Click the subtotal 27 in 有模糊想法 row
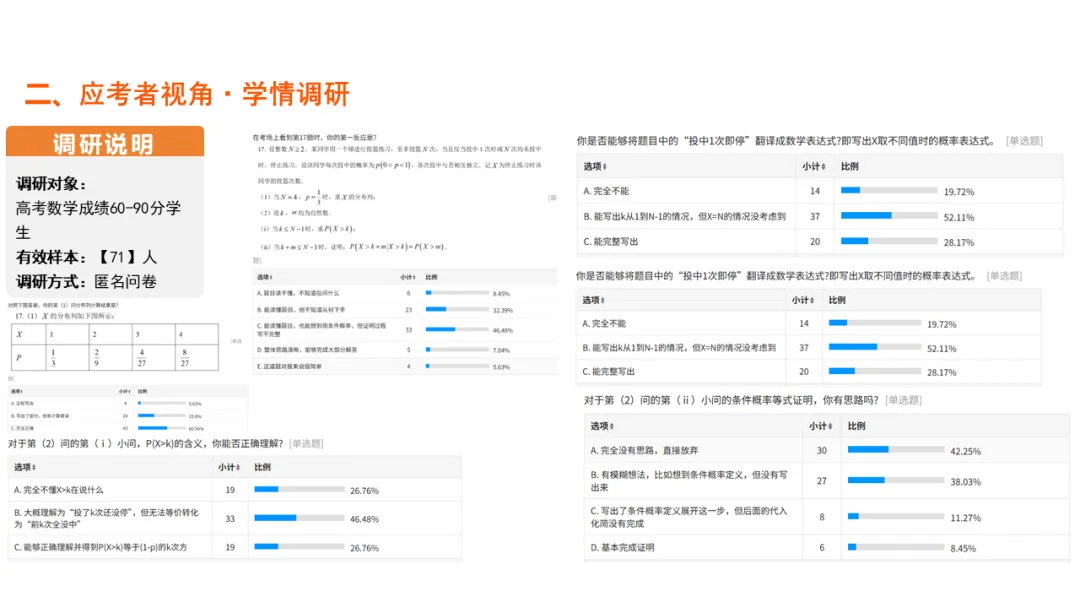 click(822, 481)
